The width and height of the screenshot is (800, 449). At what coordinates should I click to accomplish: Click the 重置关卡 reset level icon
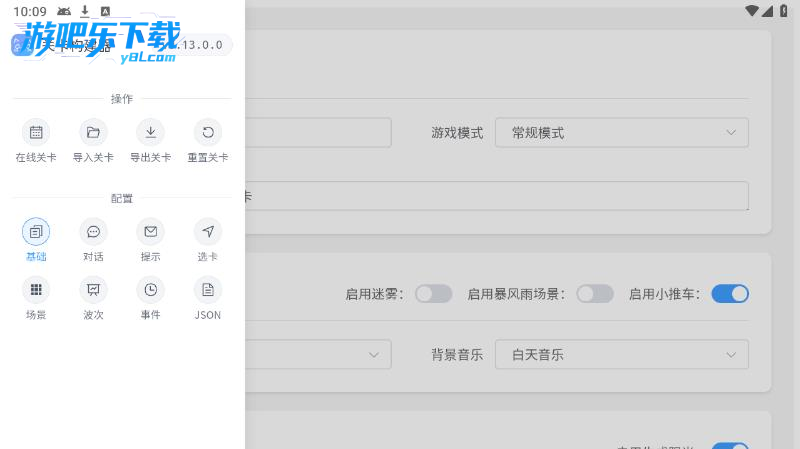[208, 132]
